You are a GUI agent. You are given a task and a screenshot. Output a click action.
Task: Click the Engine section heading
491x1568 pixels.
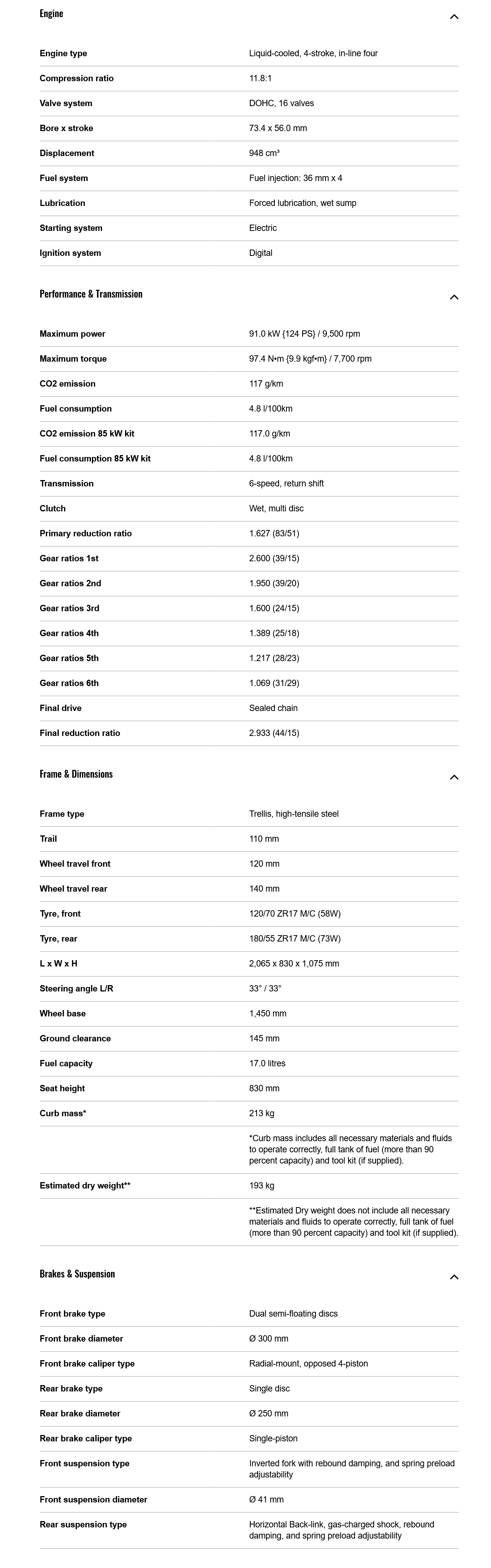tap(51, 13)
